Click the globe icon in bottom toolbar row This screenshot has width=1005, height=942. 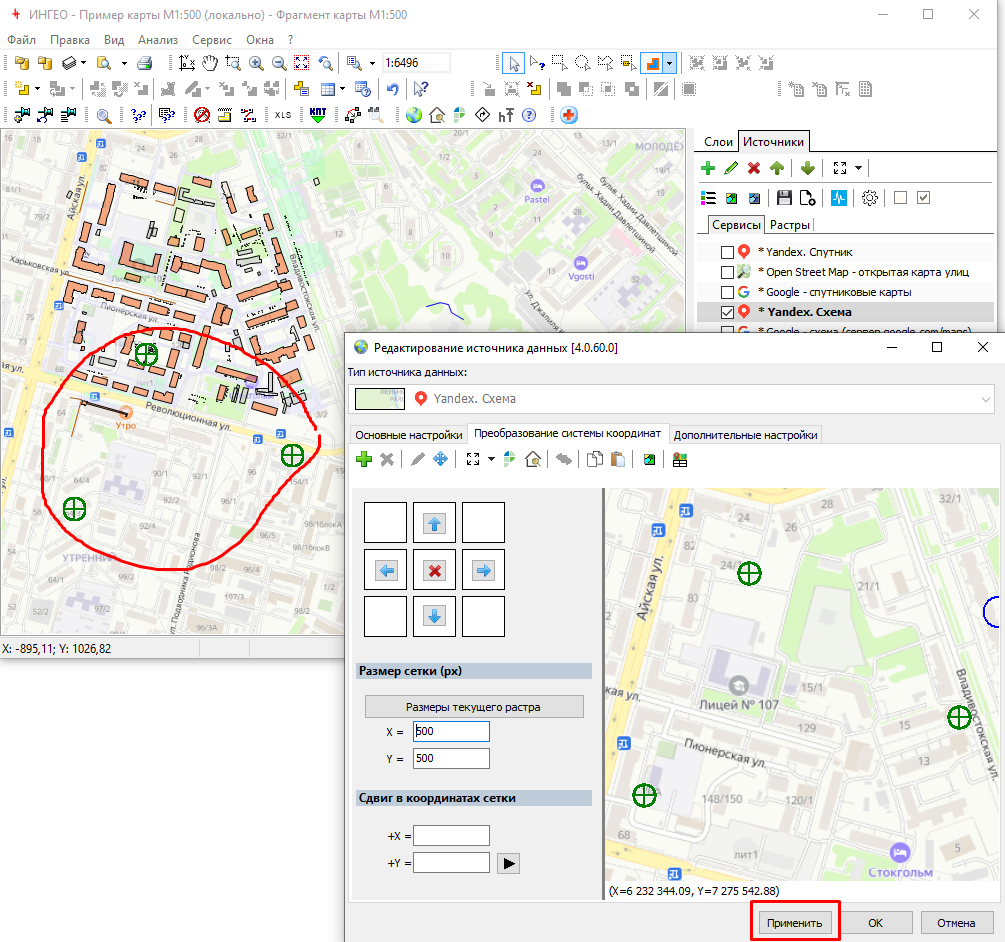click(414, 115)
